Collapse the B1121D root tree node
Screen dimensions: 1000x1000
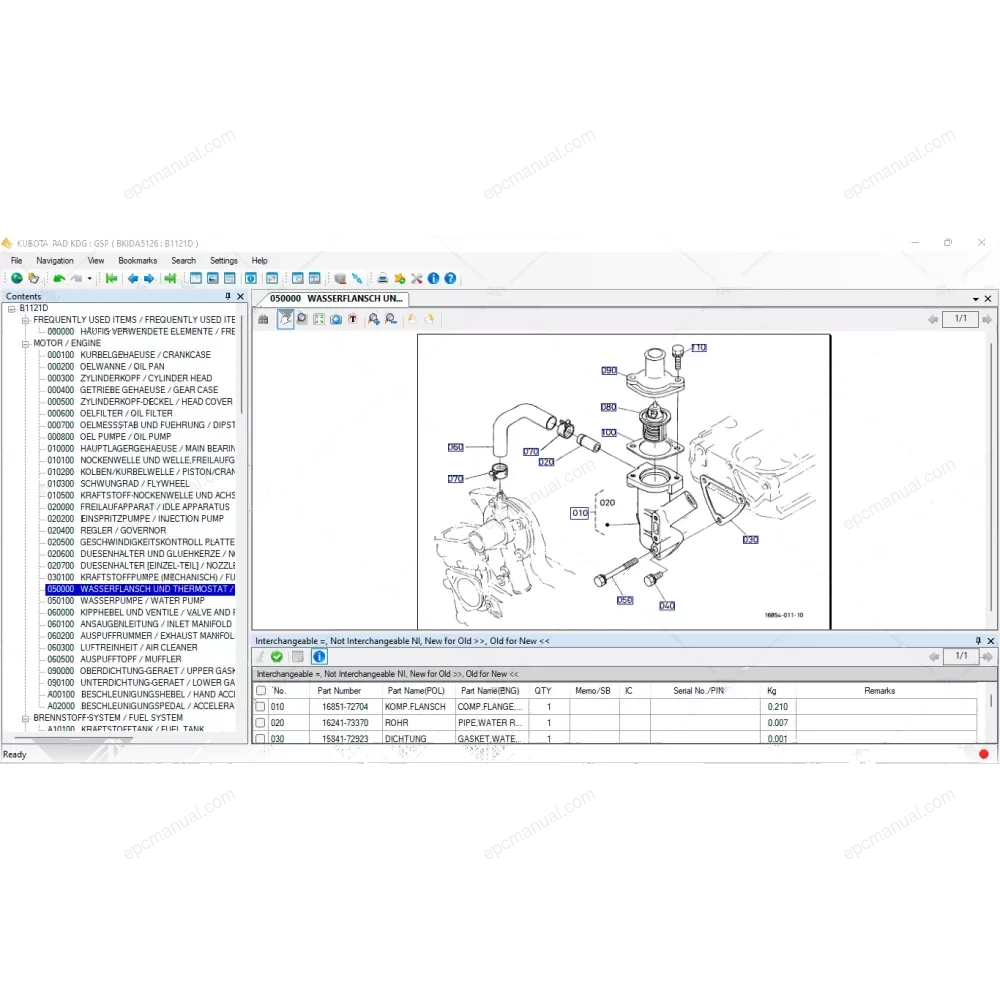coord(11,309)
